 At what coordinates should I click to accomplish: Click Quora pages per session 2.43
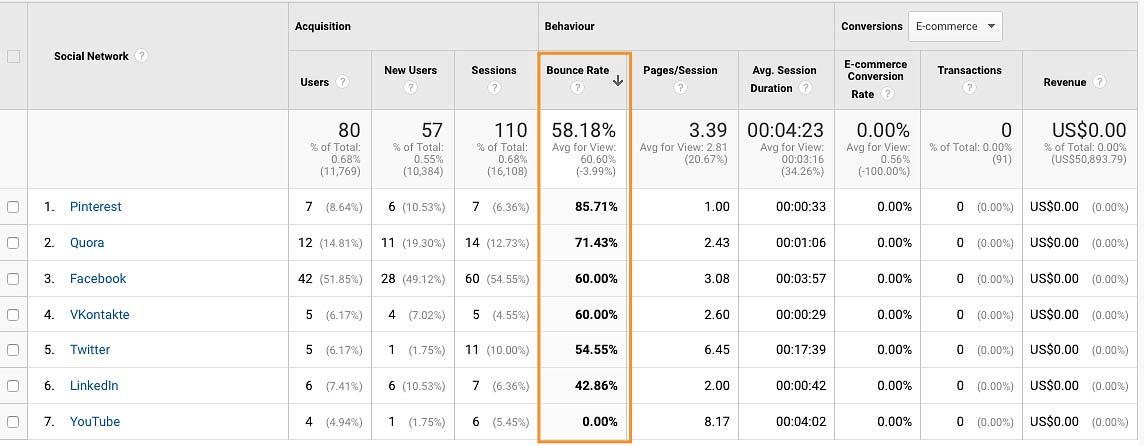pos(717,242)
